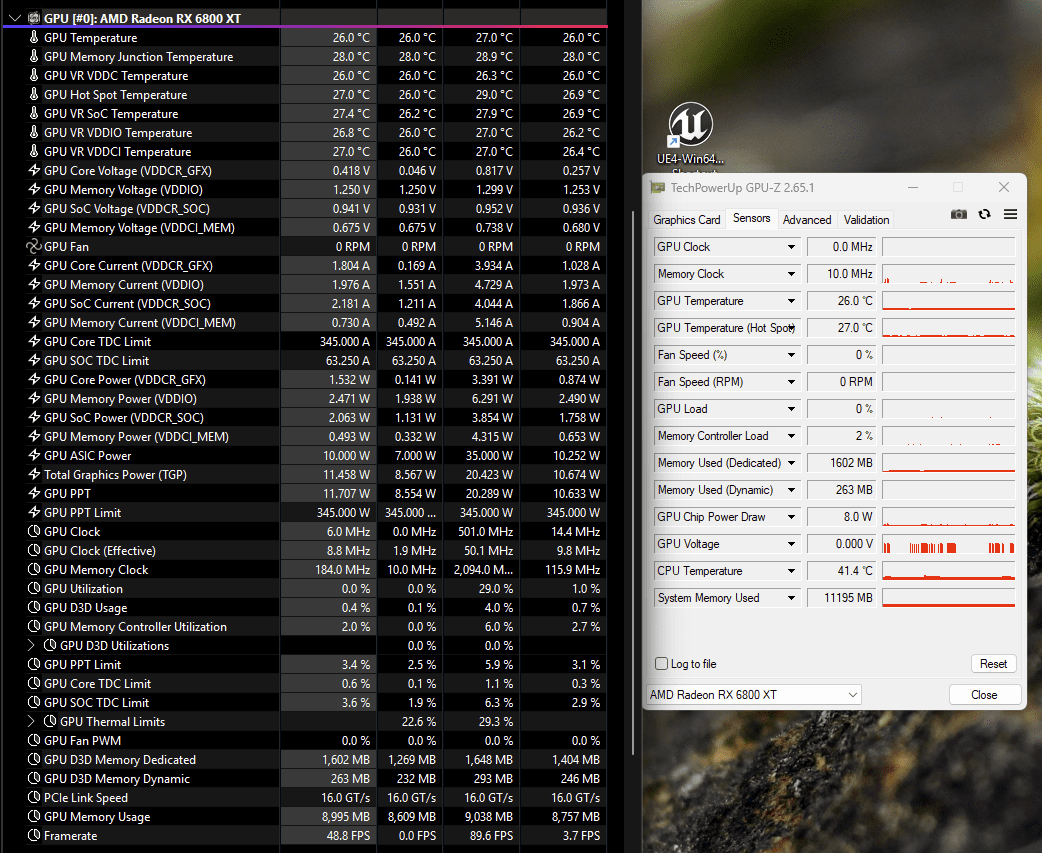The height and width of the screenshot is (853, 1042).
Task: Open the Fan Speed (RPM) sensor dropdown
Action: coord(791,382)
